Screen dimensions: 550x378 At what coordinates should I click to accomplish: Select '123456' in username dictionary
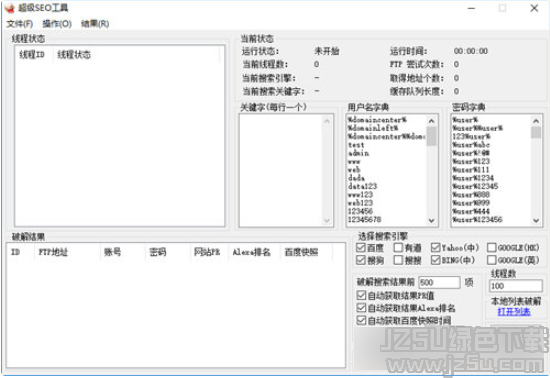pyautogui.click(x=360, y=211)
